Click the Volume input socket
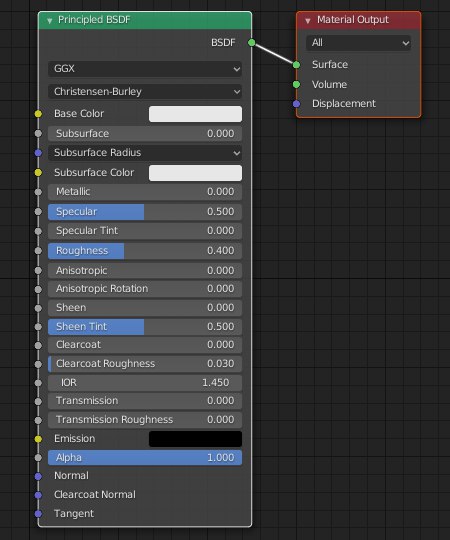The height and width of the screenshot is (540, 450). (296, 84)
